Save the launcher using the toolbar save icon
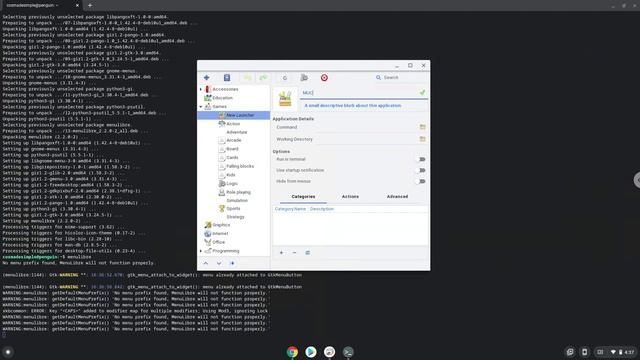This screenshot has width=640, height=360. [x=227, y=78]
